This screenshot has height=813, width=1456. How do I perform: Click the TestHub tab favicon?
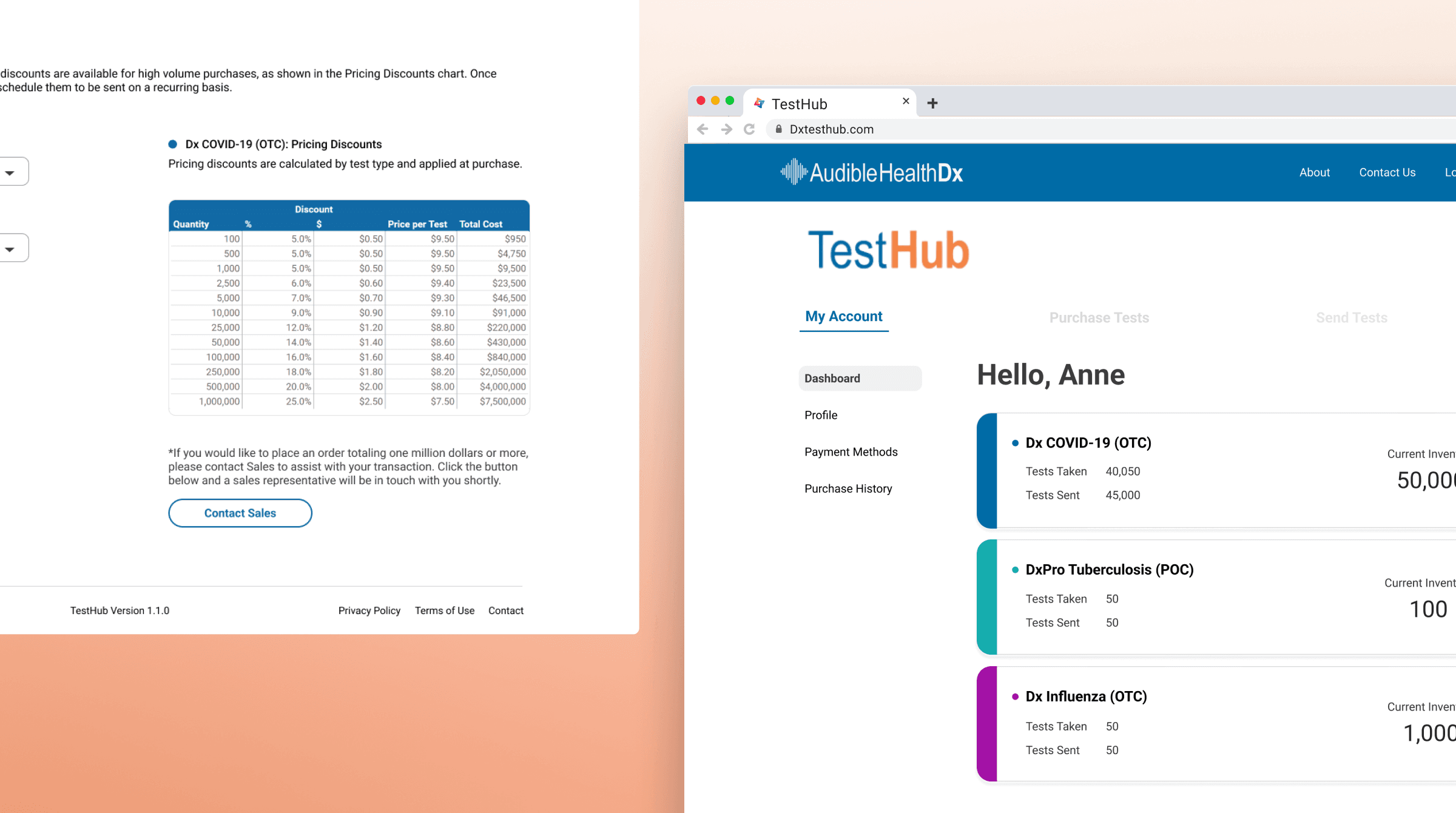758,104
